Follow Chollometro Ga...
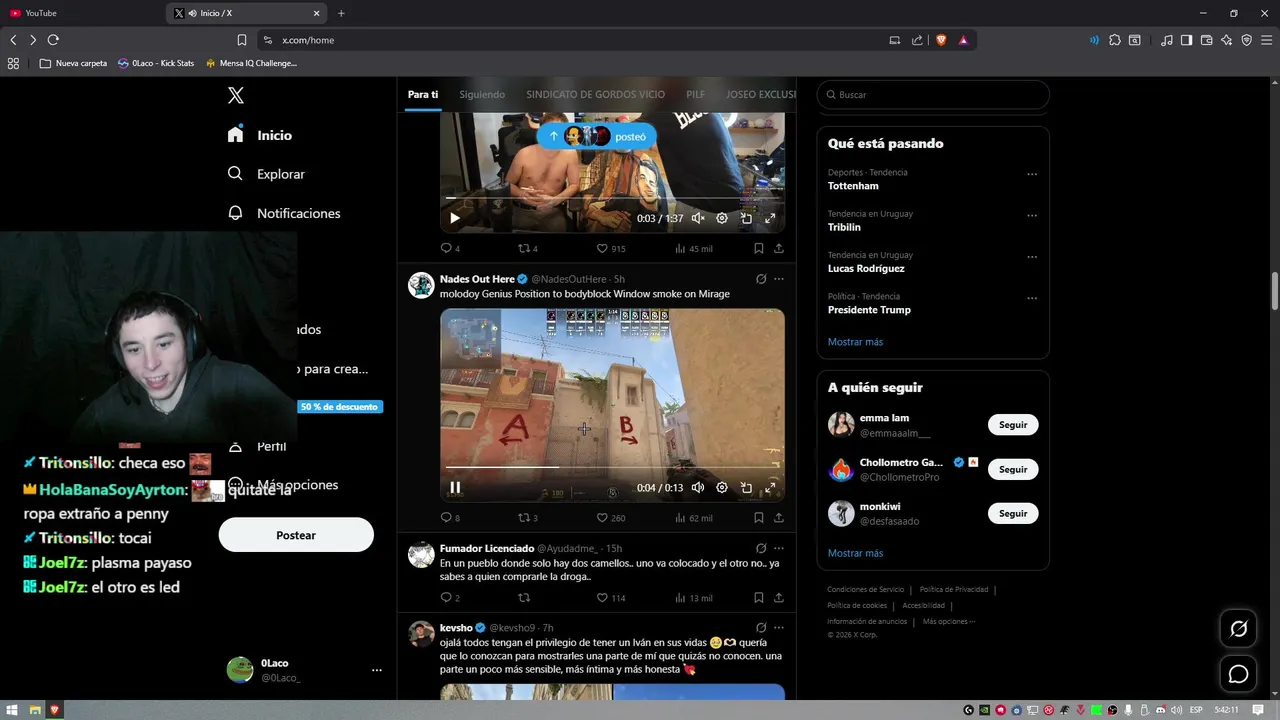1280x720 pixels. 1013,469
